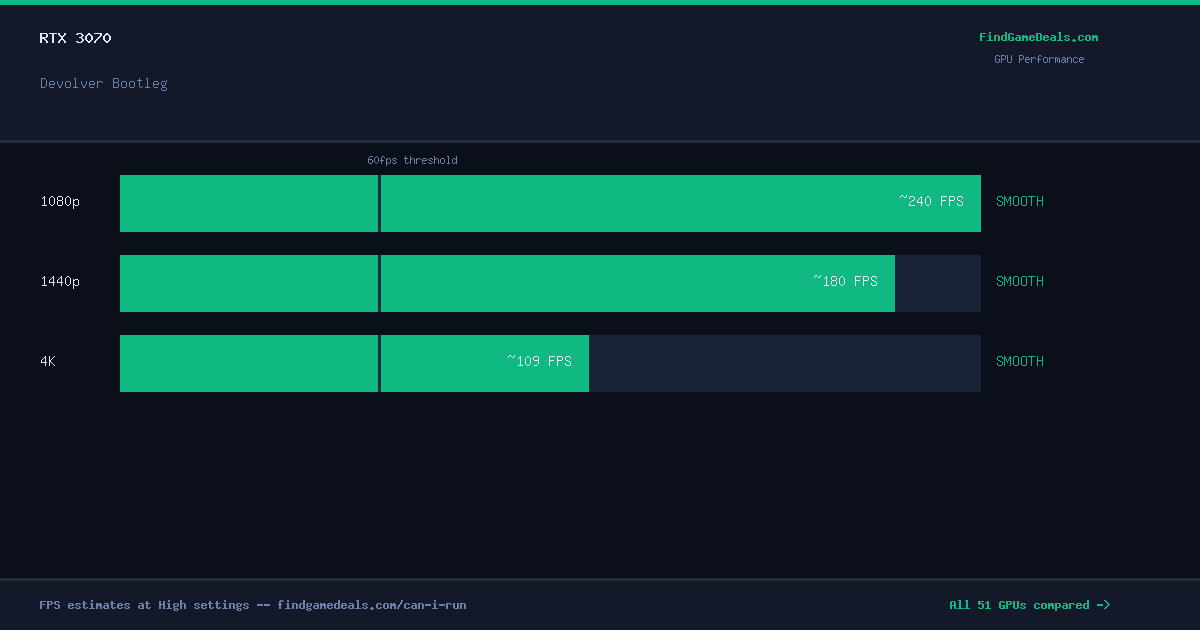Open the FindGameDeals.com link
Viewport: 1200px width, 630px height.
pyautogui.click(x=1038, y=37)
